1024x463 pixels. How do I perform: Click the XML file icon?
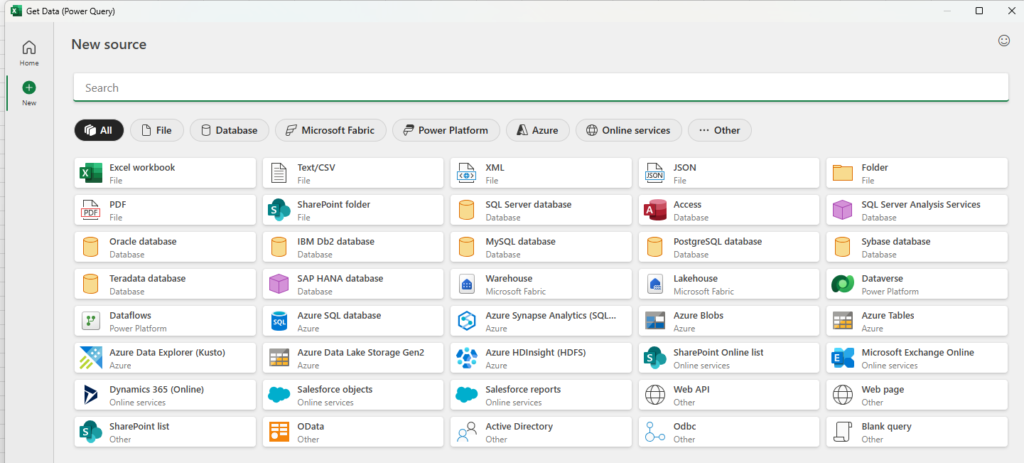(466, 173)
